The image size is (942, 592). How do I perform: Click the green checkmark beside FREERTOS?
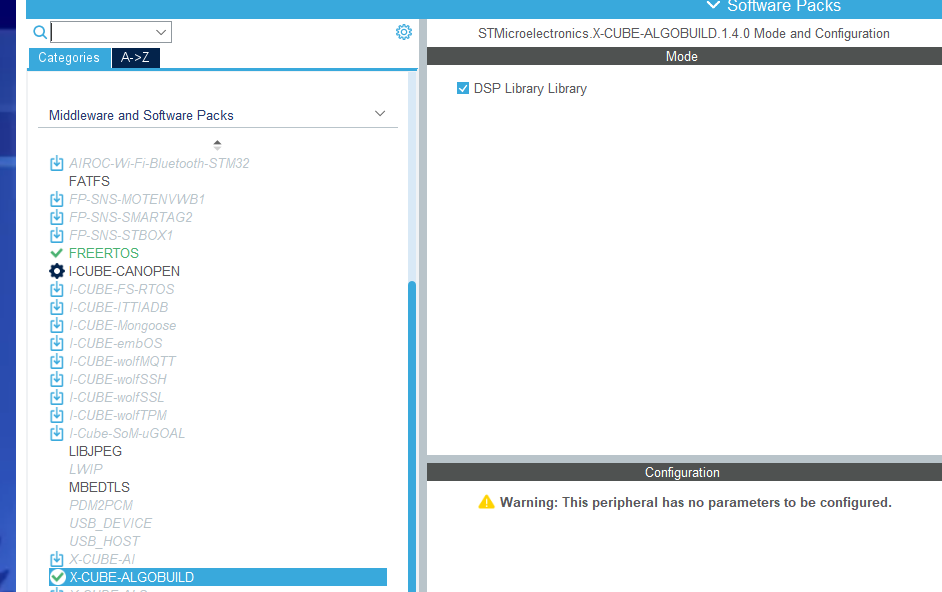[x=56, y=253]
